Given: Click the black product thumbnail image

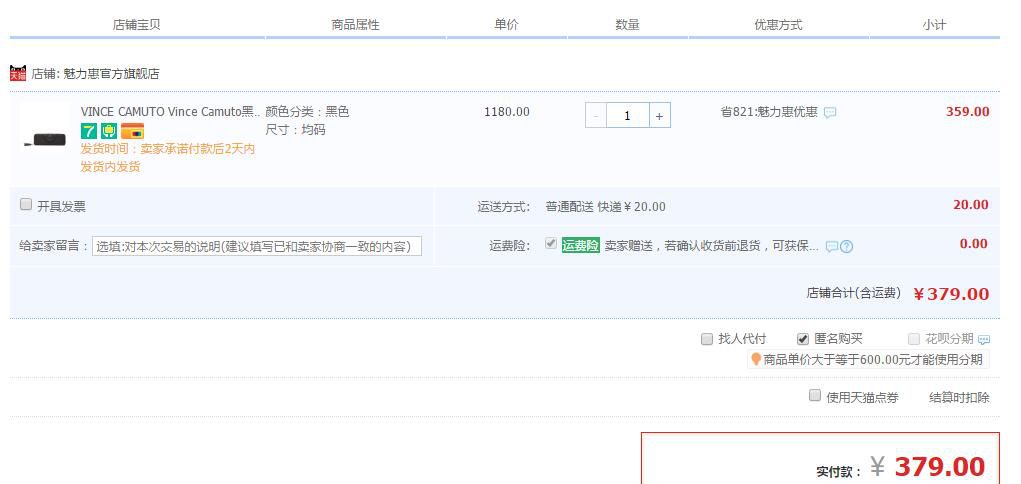Looking at the screenshot, I should 45,139.
